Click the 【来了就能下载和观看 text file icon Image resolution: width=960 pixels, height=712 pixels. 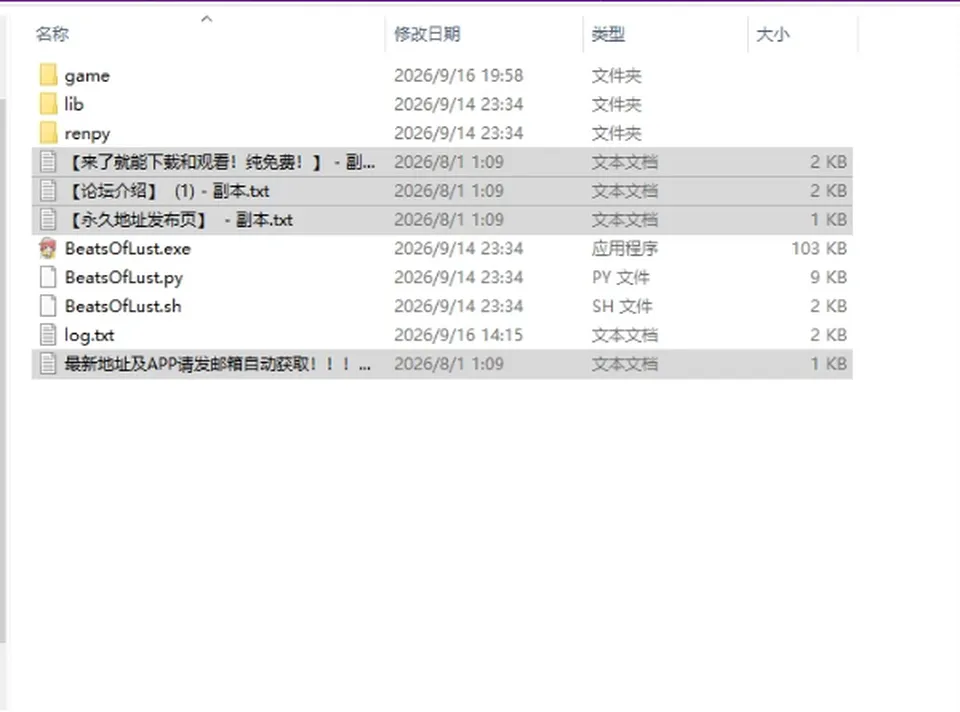[48, 162]
